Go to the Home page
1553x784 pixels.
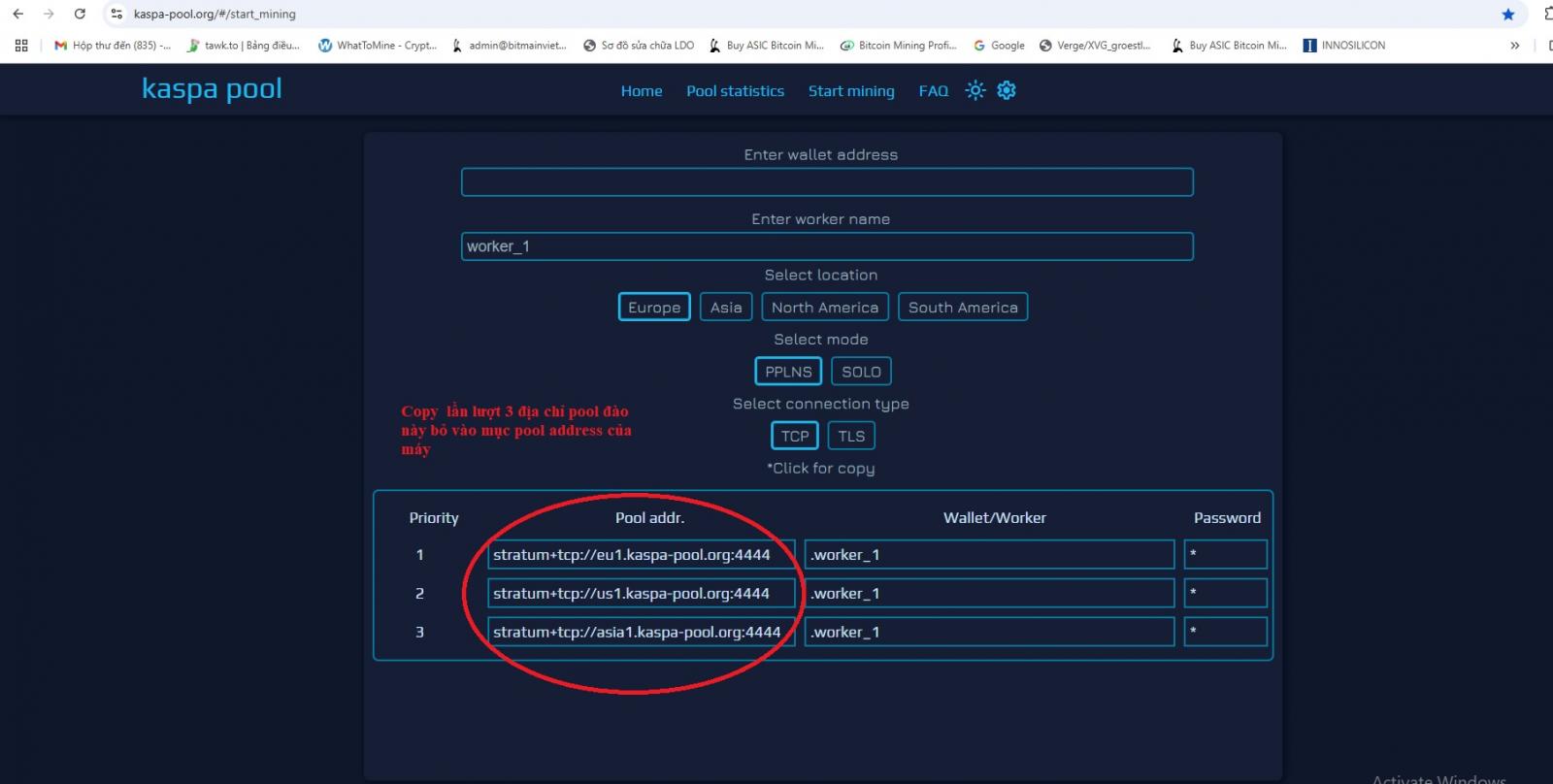coord(642,91)
